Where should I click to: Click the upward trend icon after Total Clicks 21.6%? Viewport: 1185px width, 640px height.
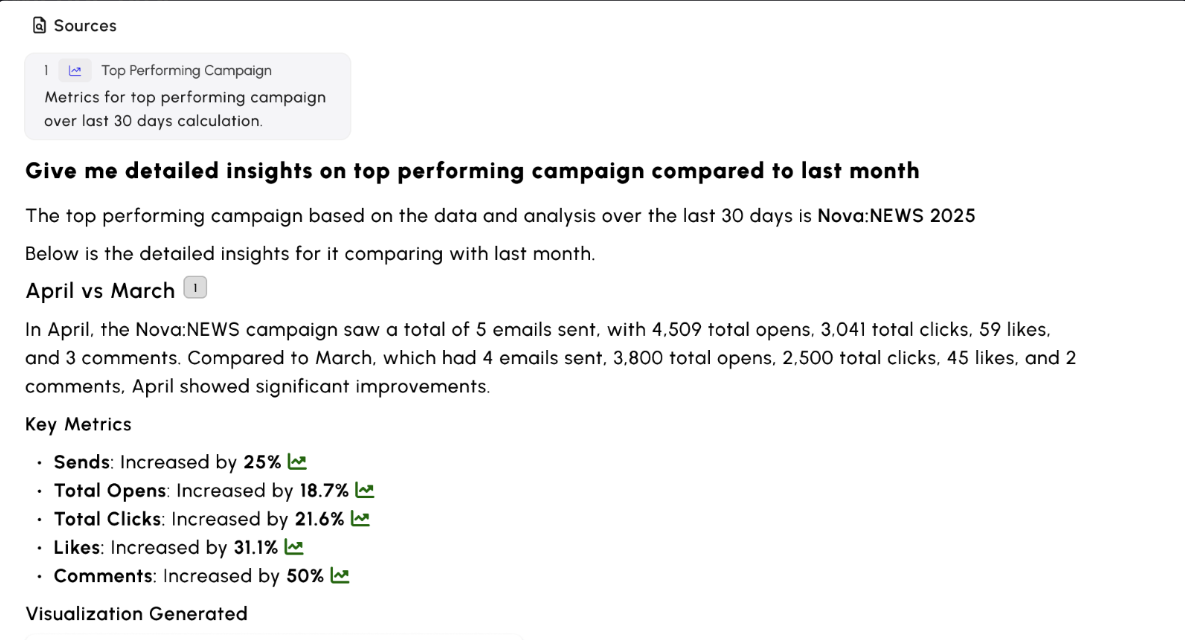(x=360, y=519)
